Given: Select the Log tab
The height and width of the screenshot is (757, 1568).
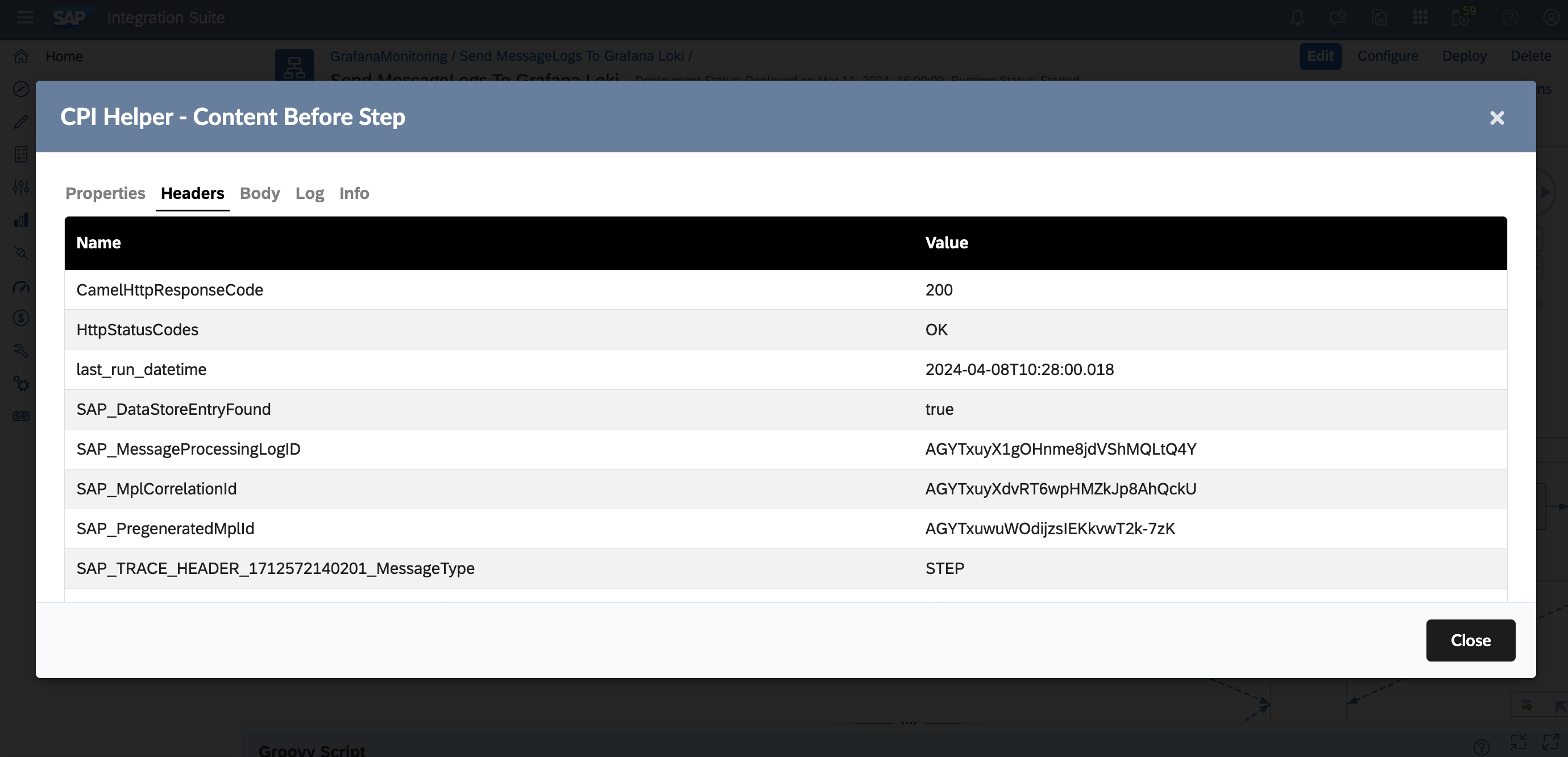Looking at the screenshot, I should click(x=309, y=193).
